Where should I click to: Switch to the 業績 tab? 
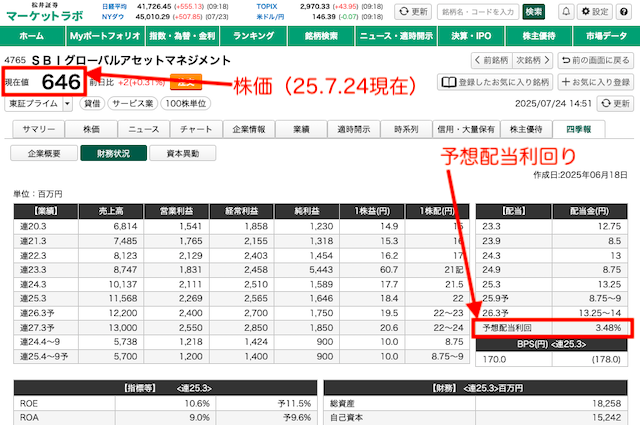tap(301, 129)
